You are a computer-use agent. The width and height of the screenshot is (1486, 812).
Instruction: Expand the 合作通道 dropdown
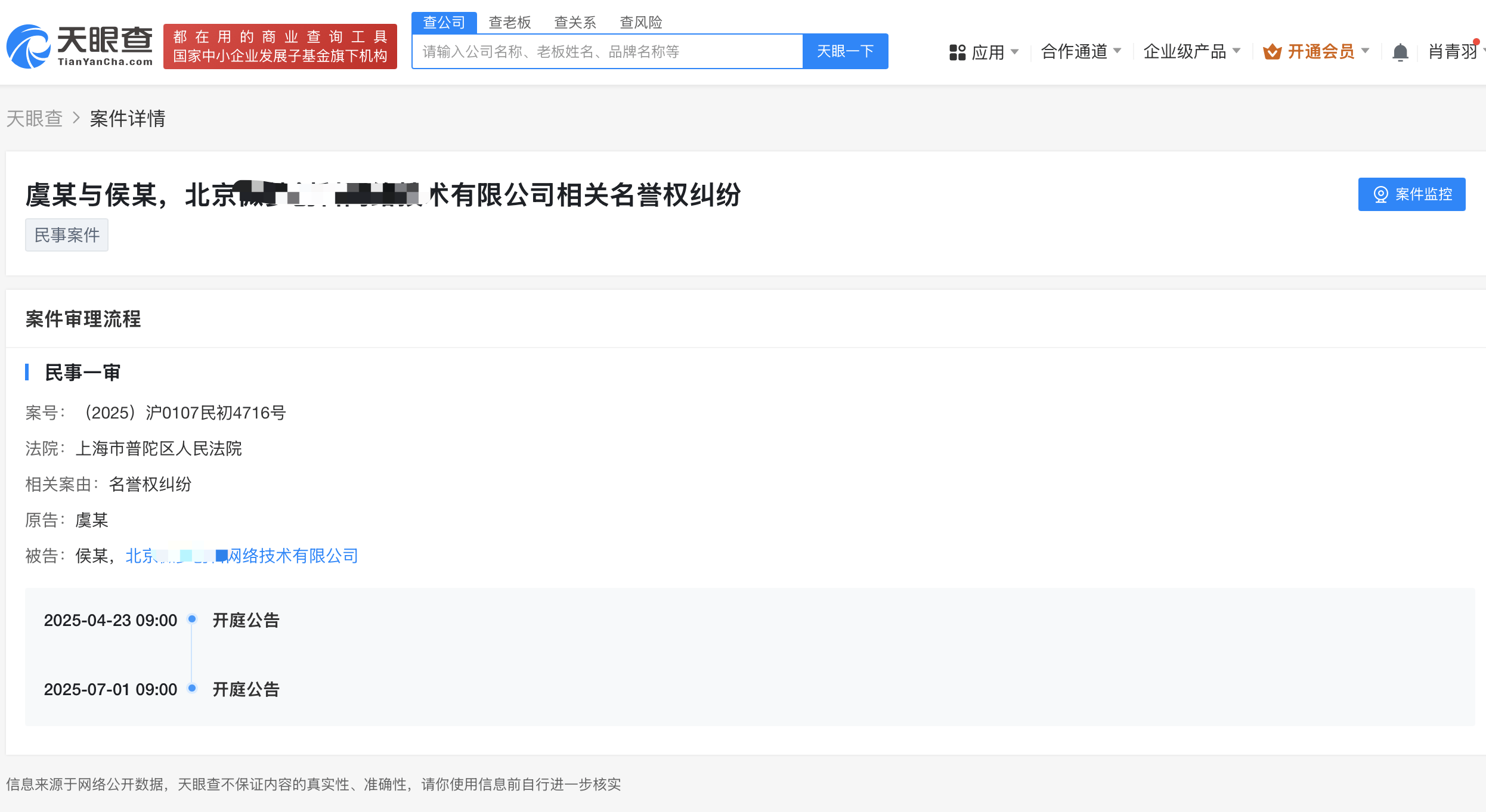(x=1117, y=51)
